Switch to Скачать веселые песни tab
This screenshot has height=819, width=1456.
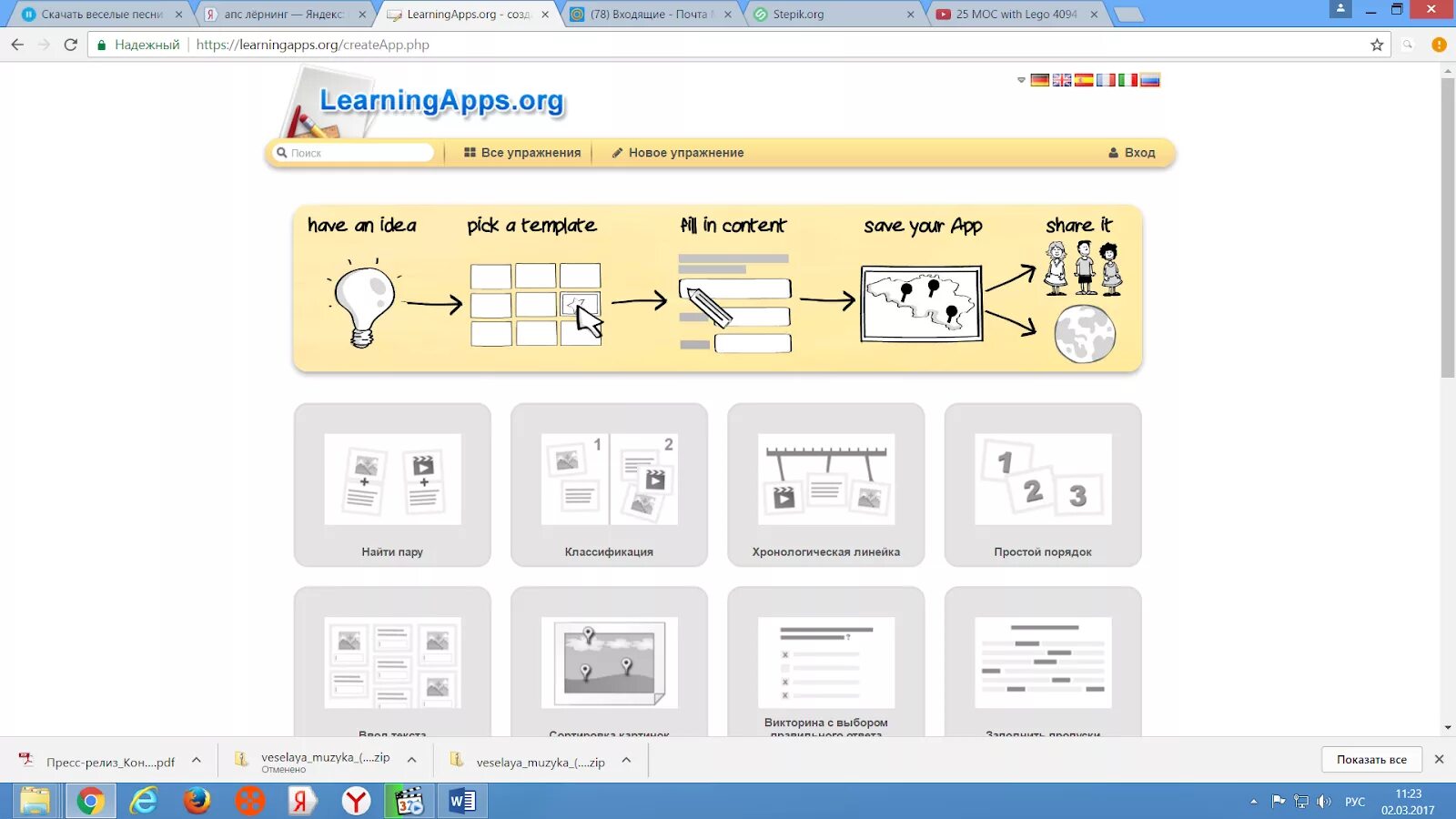coord(102,15)
